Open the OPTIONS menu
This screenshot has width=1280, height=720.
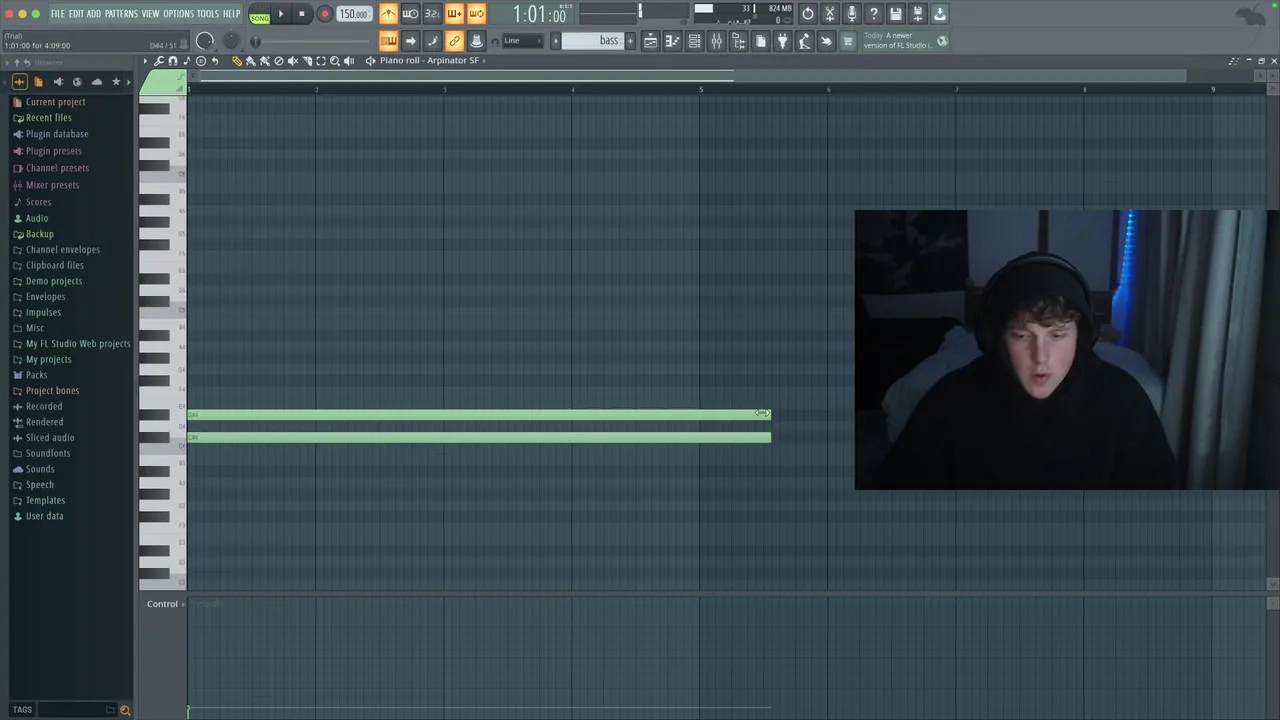[178, 14]
